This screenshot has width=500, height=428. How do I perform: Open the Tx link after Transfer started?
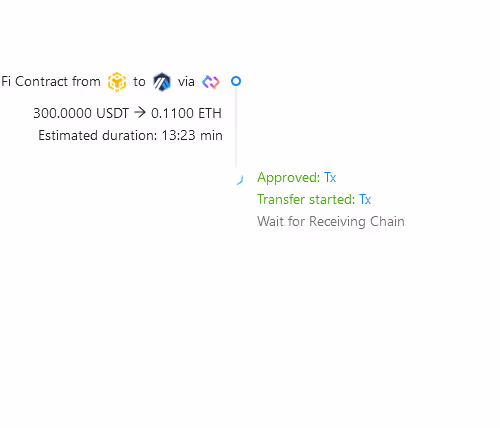pyautogui.click(x=365, y=199)
